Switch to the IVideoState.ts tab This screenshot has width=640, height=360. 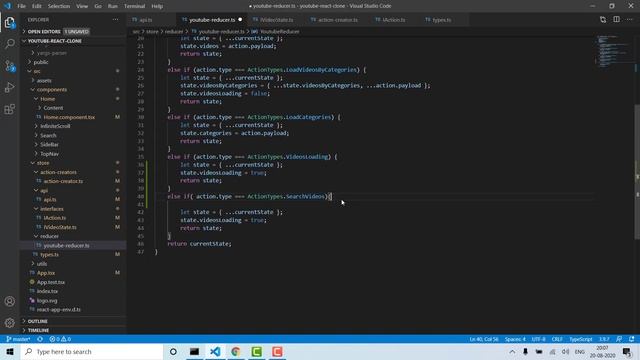(x=276, y=20)
